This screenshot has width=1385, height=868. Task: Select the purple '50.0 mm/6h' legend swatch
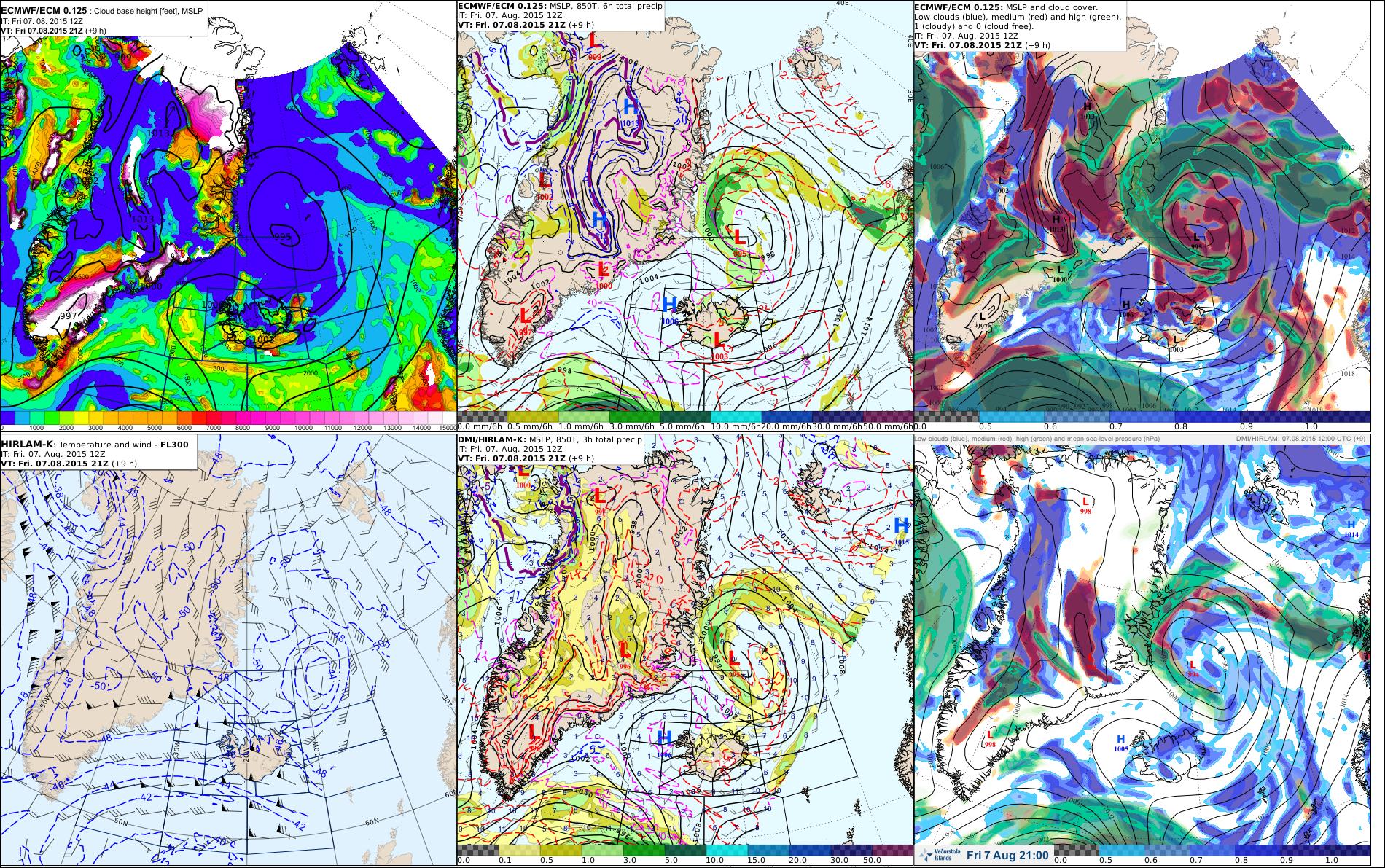click(889, 415)
